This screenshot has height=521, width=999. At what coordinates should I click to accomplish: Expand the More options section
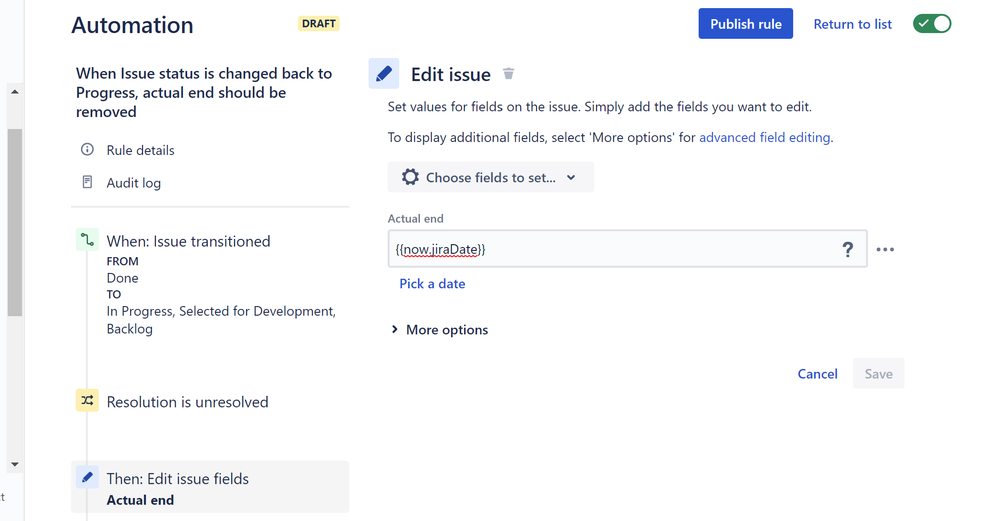point(440,330)
